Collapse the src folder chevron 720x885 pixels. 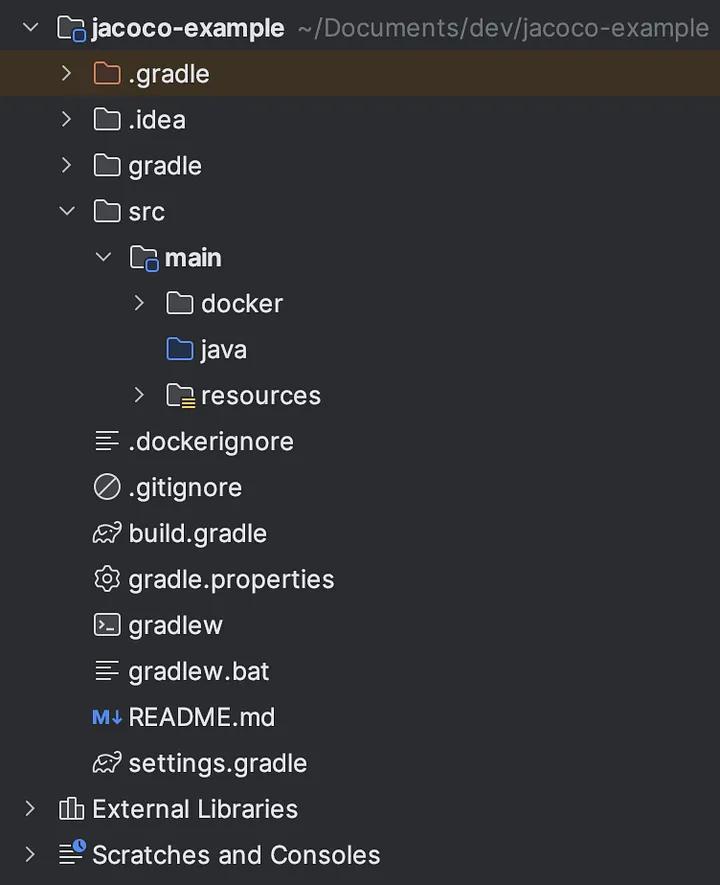click(x=67, y=211)
